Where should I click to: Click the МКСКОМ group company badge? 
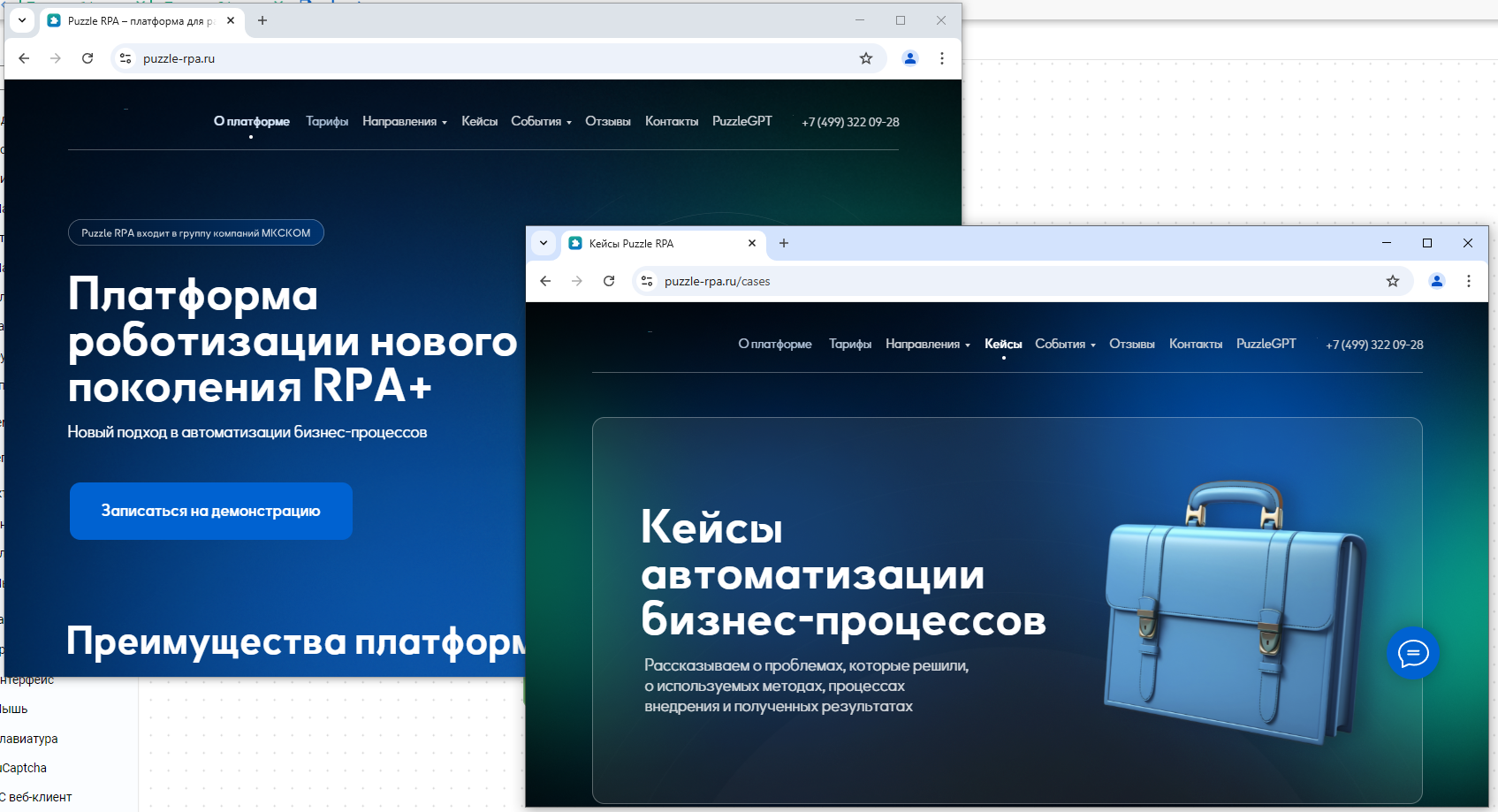coord(196,232)
